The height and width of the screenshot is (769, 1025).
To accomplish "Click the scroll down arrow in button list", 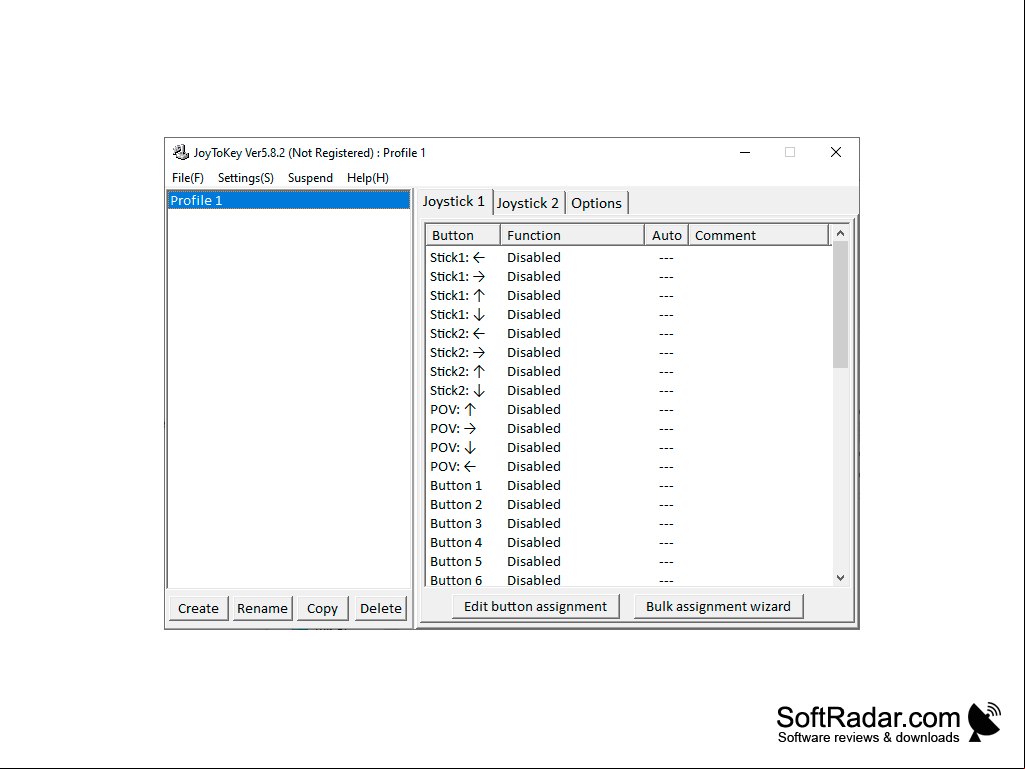I will tap(841, 577).
